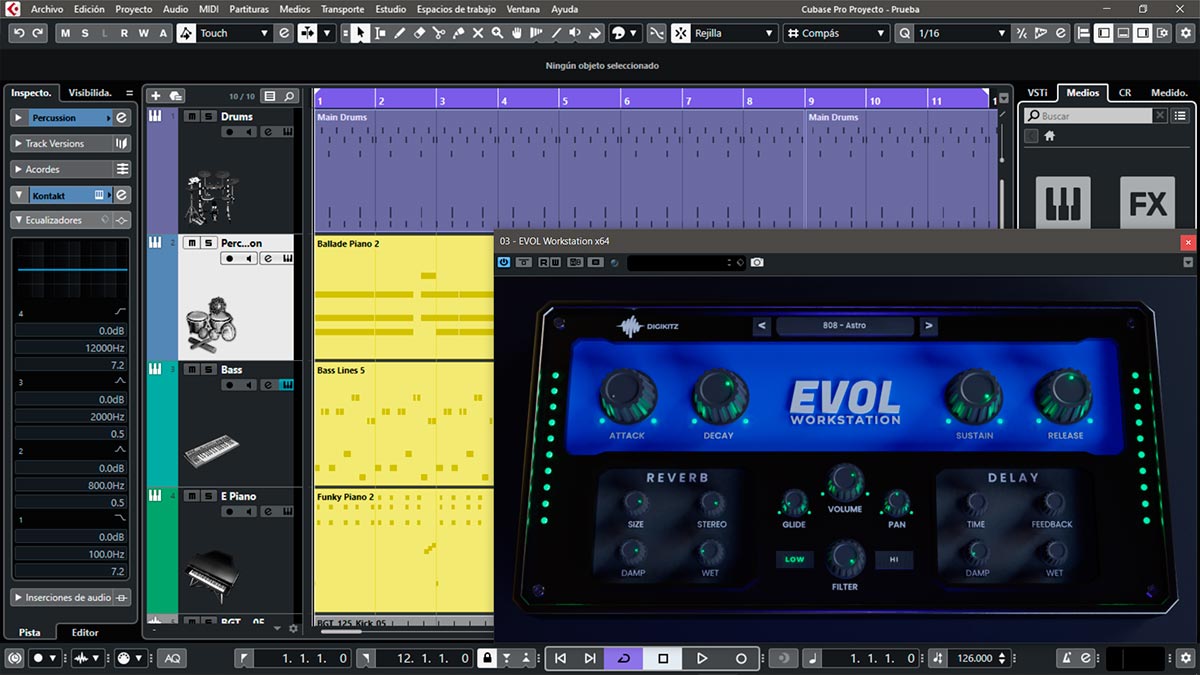
Task: Switch to the Visibilidad tab
Action: pos(90,92)
